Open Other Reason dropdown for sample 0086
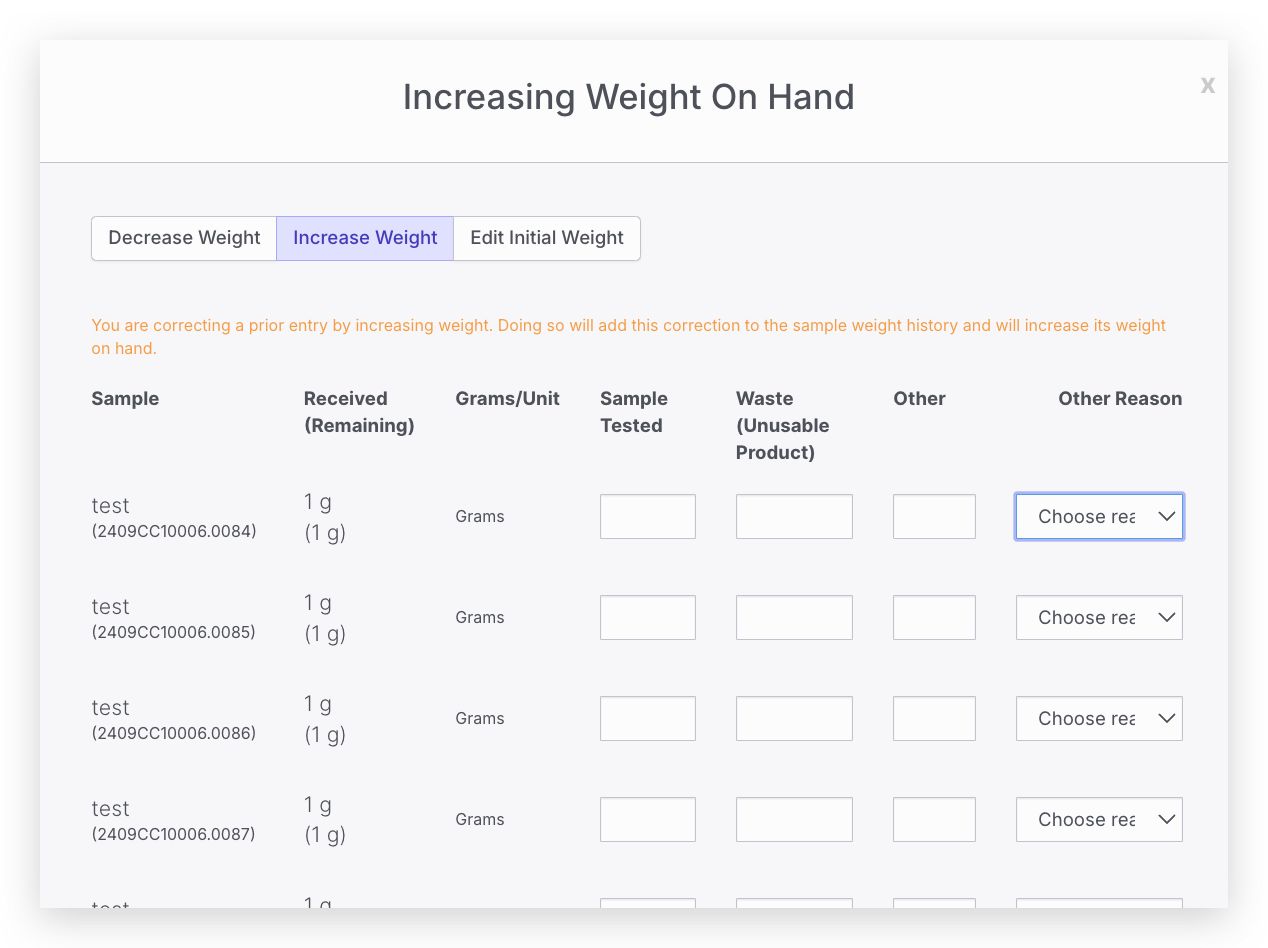This screenshot has height=948, width=1268. point(1099,719)
